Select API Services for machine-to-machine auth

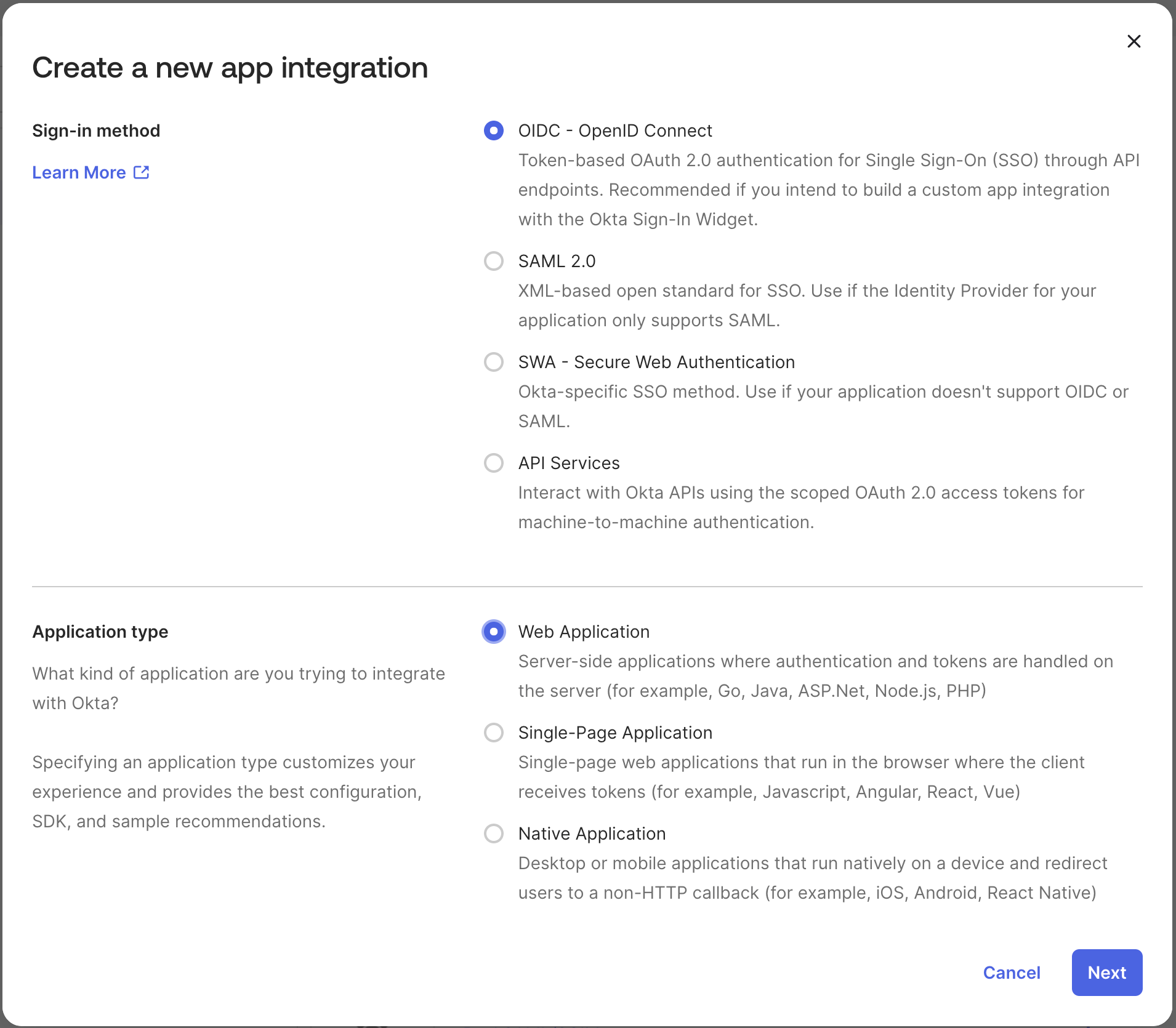pos(493,463)
